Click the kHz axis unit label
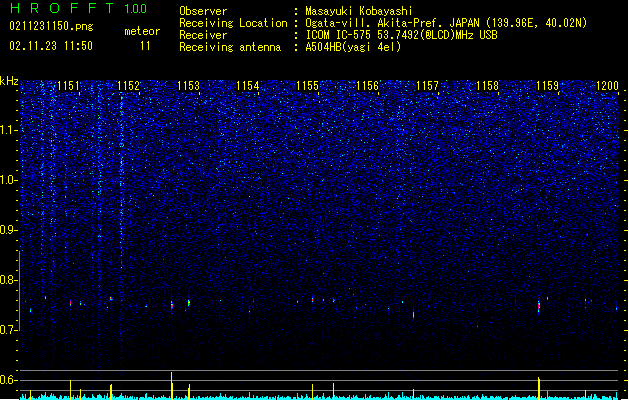The height and width of the screenshot is (400, 629). pyautogui.click(x=9, y=81)
